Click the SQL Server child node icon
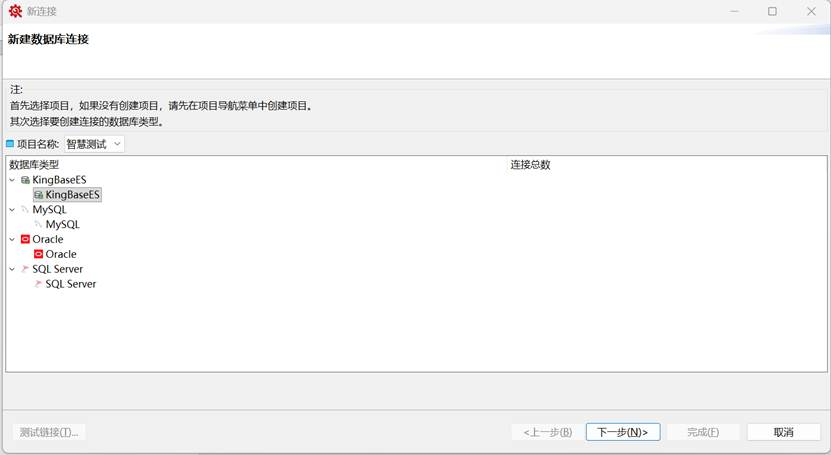Image resolution: width=831 pixels, height=455 pixels. tap(38, 284)
